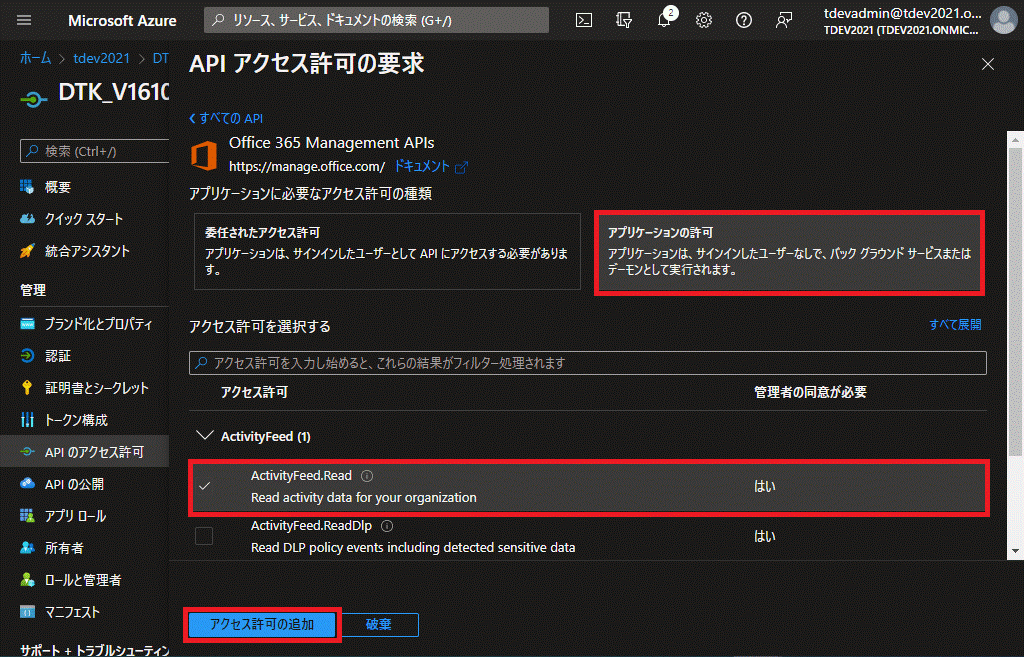Open 統合アシスタント menu item

pyautogui.click(x=85, y=251)
